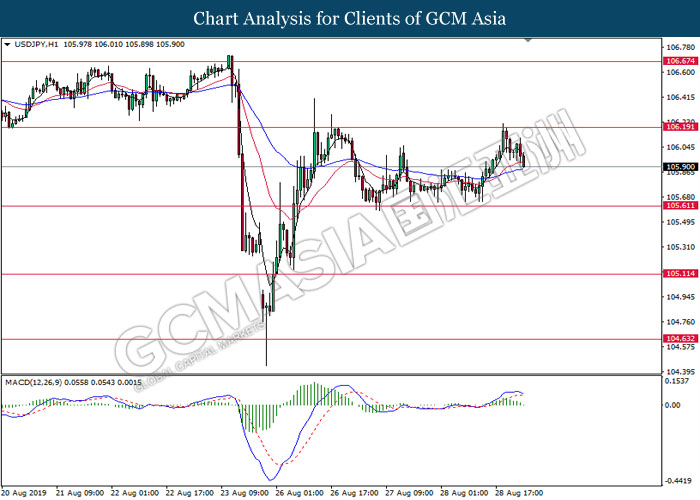Click the triangle arrow beside USDJPY,H1

7,45
